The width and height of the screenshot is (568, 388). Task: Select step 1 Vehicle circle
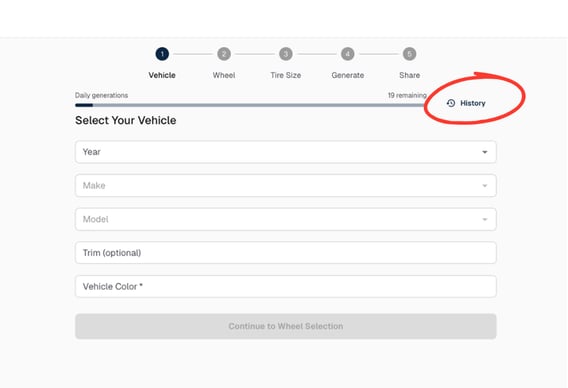162,54
